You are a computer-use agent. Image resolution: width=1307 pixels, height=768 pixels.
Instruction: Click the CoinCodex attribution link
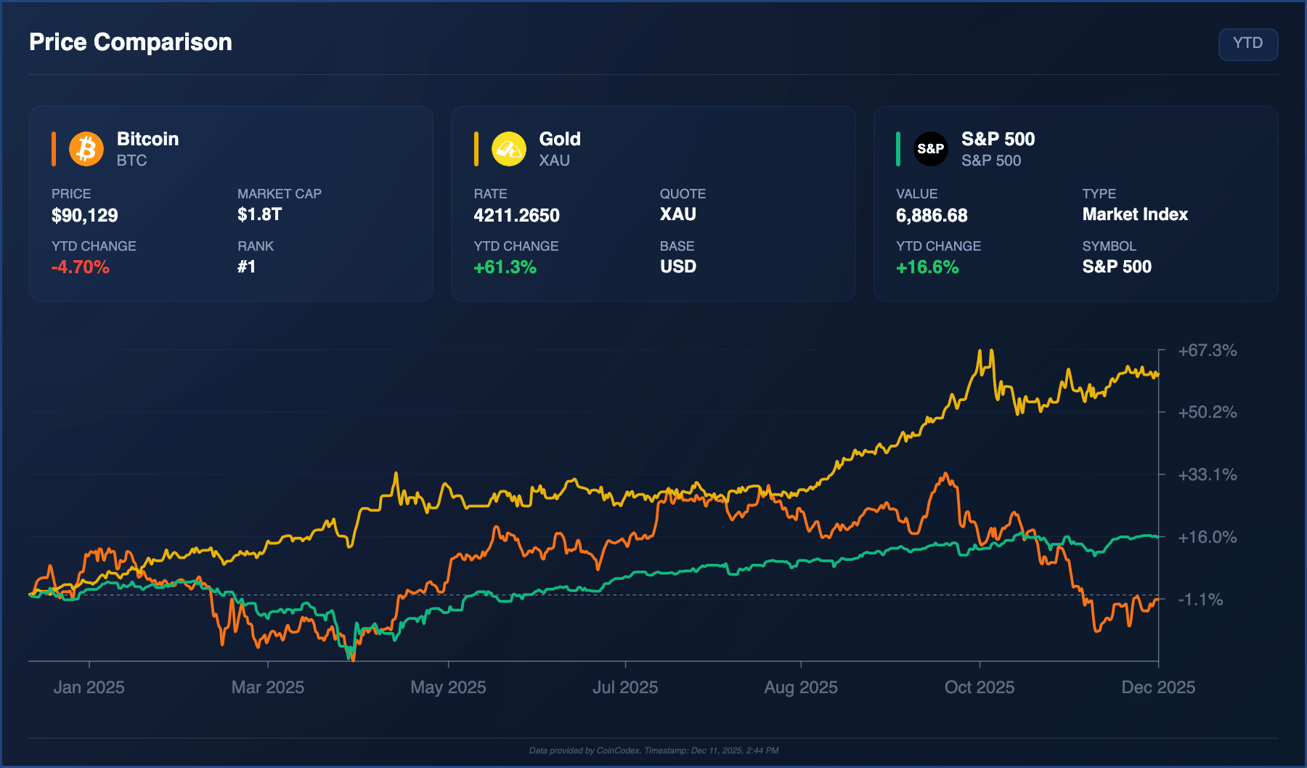(x=617, y=750)
